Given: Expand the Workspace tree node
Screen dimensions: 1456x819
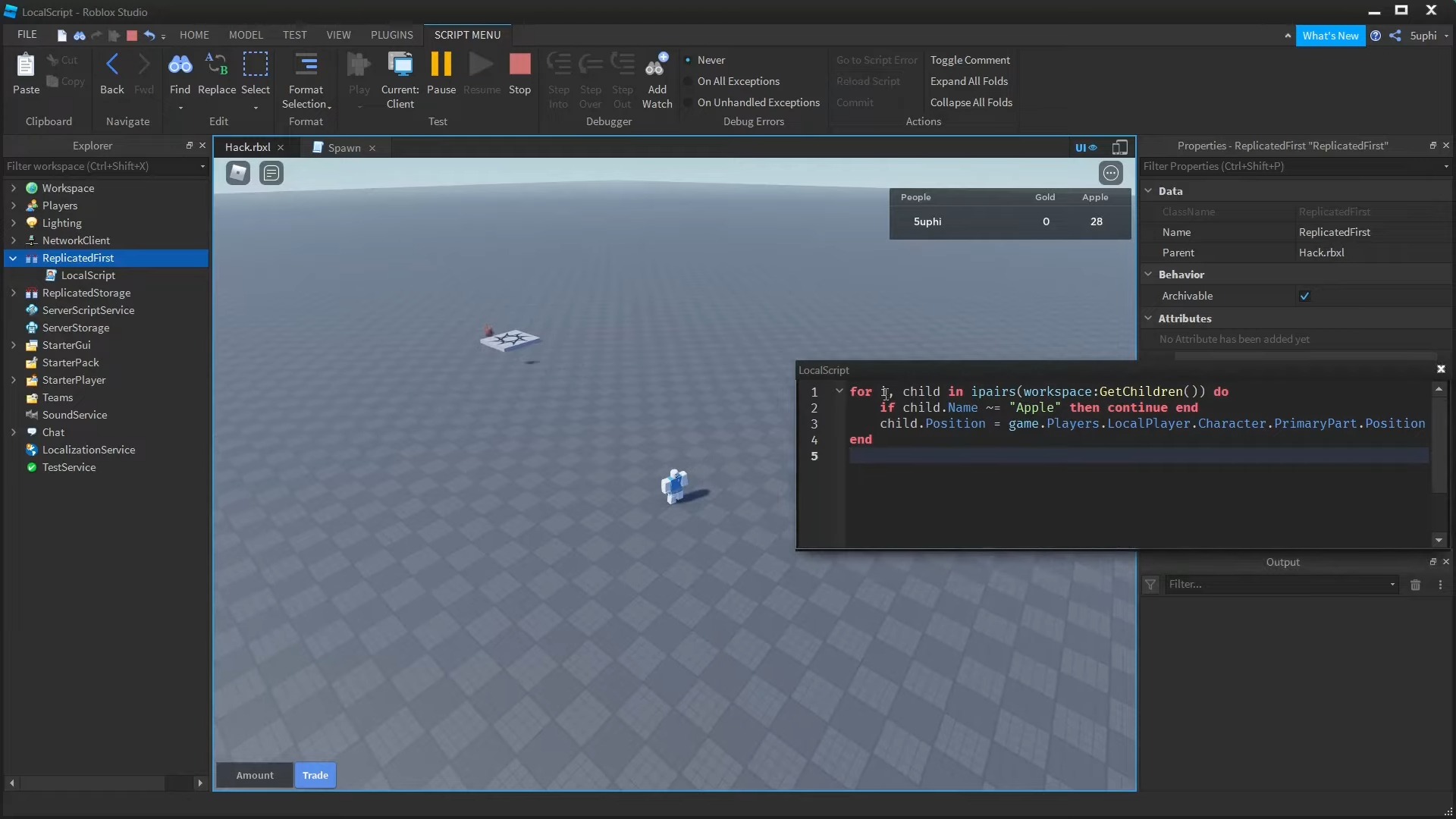Looking at the screenshot, I should pos(13,187).
